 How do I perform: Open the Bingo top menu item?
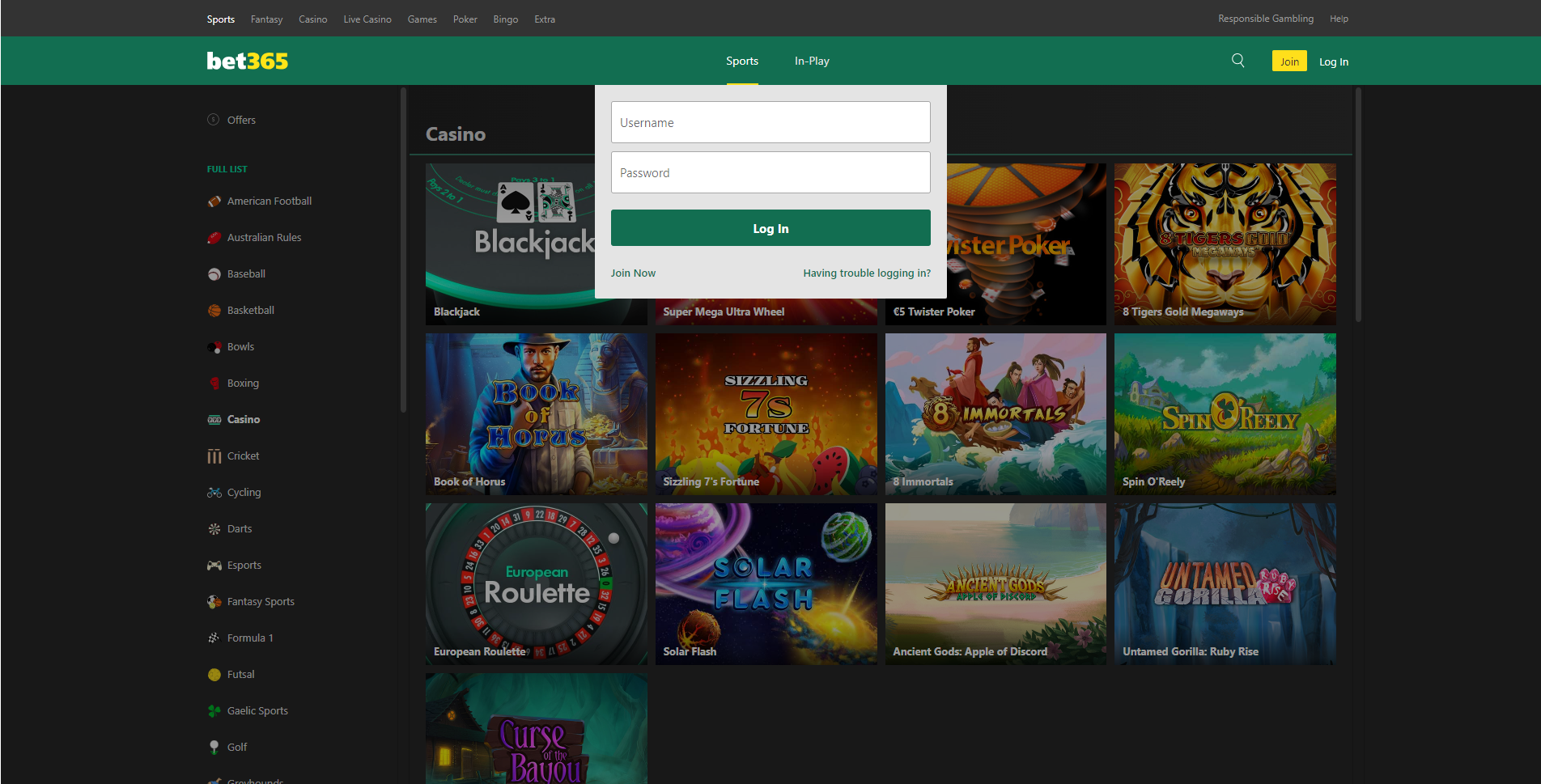click(x=505, y=19)
